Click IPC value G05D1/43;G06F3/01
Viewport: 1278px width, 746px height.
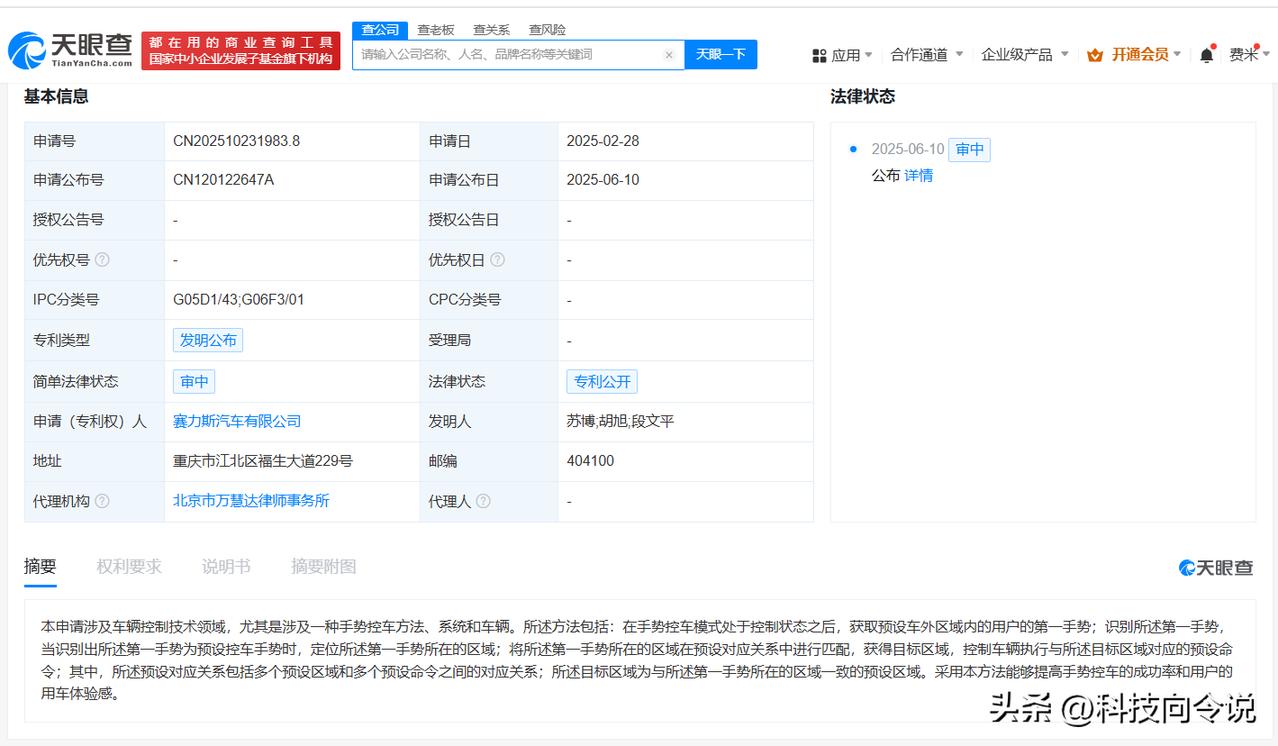click(238, 300)
